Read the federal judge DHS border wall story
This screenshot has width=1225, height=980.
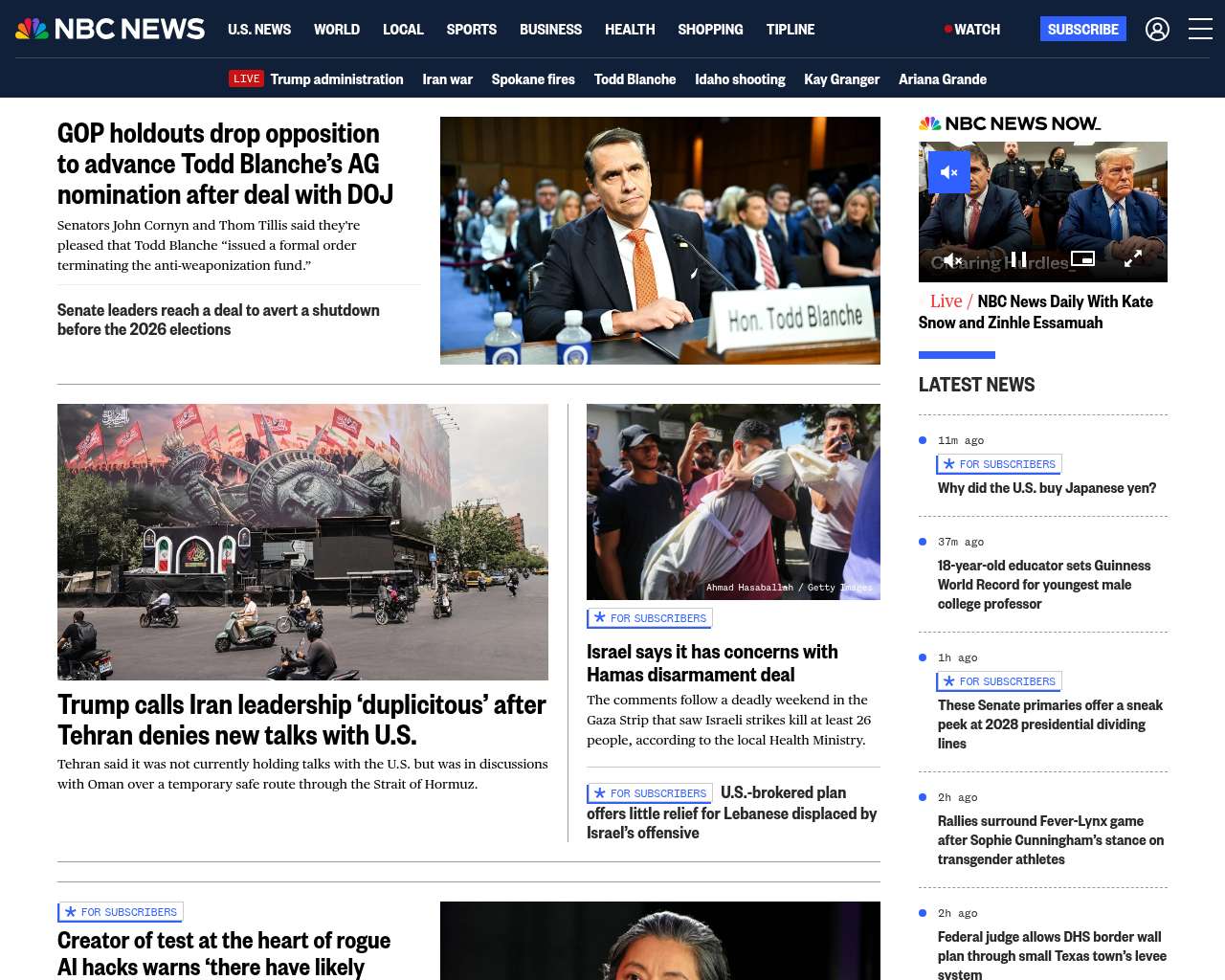coord(1052,956)
